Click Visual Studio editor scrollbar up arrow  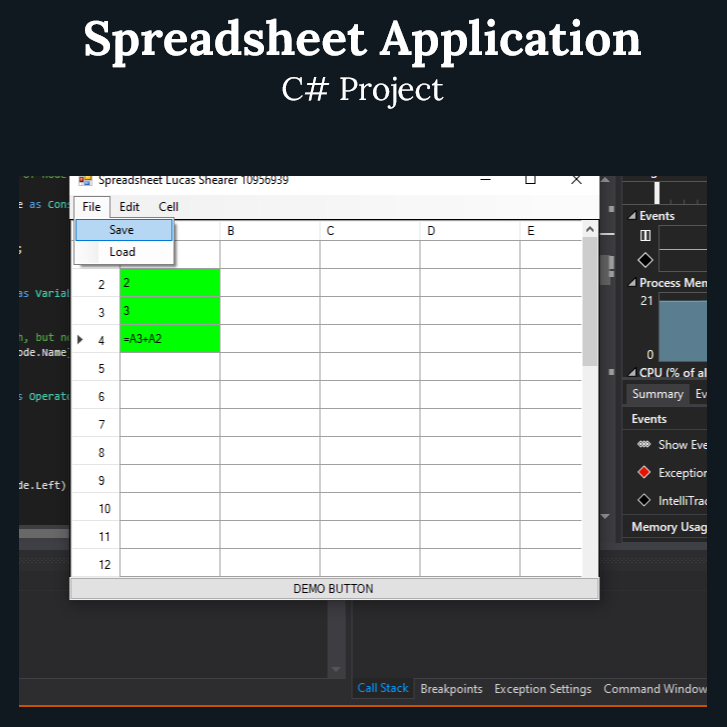pos(605,180)
